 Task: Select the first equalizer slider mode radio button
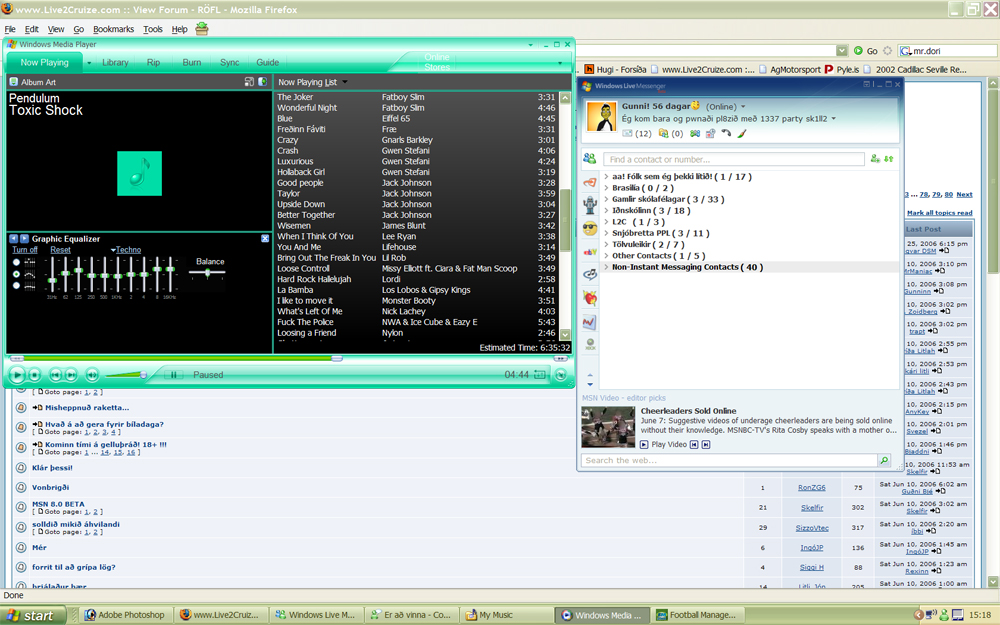pyautogui.click(x=17, y=262)
